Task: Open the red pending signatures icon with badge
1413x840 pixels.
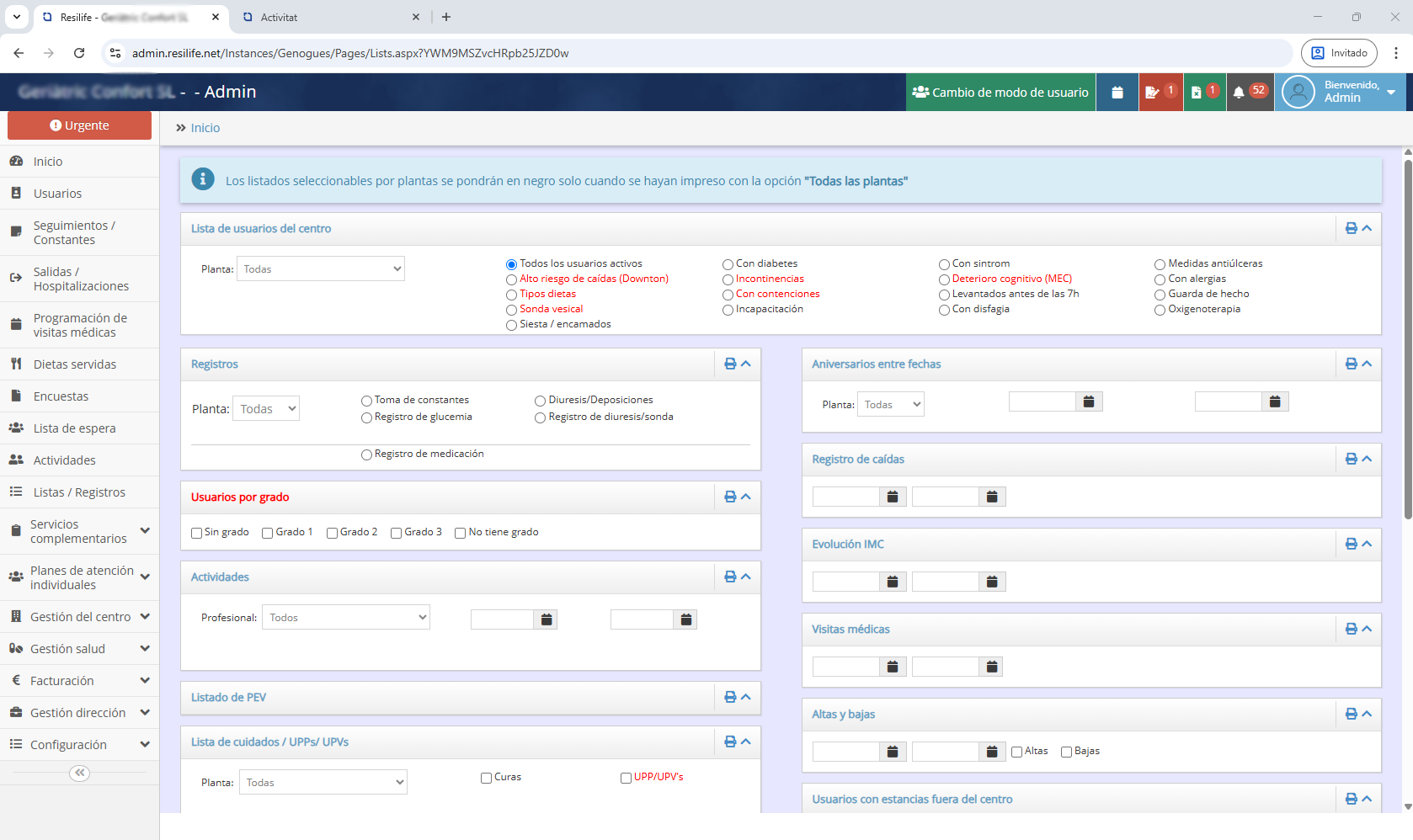Action: 1161,93
